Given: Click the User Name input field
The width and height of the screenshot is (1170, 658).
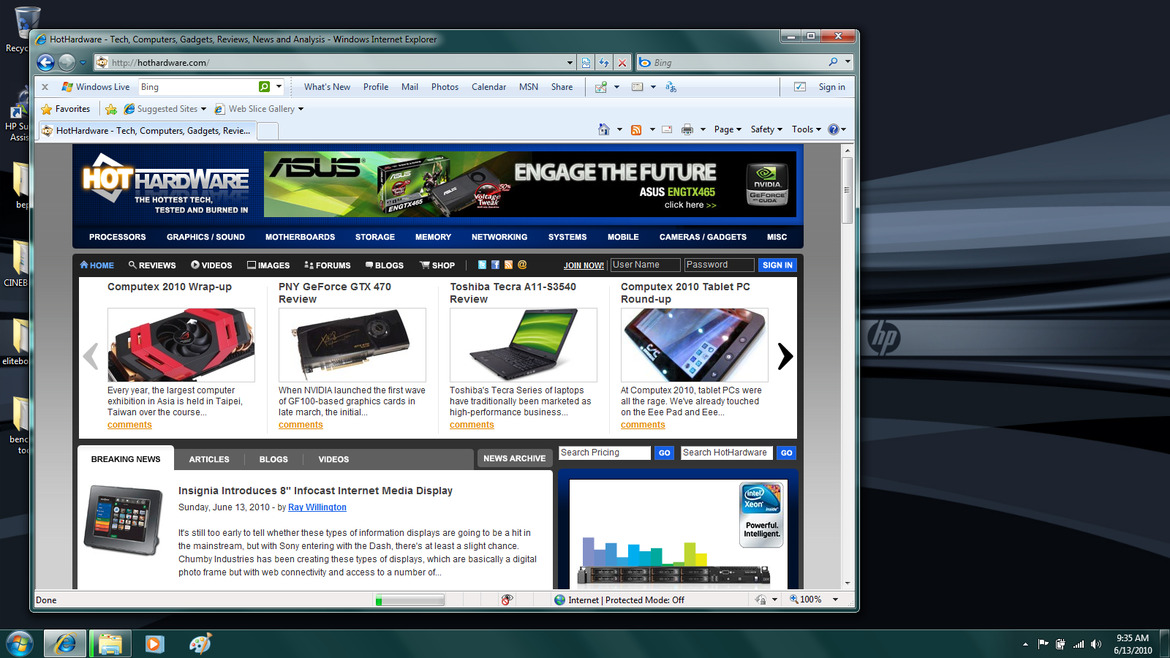Looking at the screenshot, I should tap(645, 265).
